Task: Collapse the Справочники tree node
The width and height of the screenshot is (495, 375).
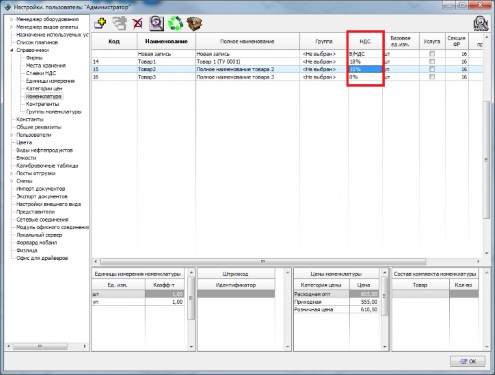Action: (x=11, y=50)
